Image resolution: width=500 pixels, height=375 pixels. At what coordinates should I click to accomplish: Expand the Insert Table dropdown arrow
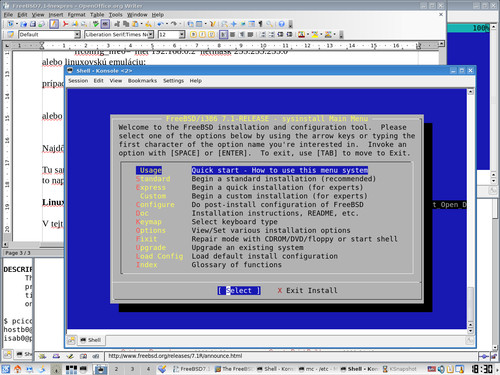coord(205,24)
